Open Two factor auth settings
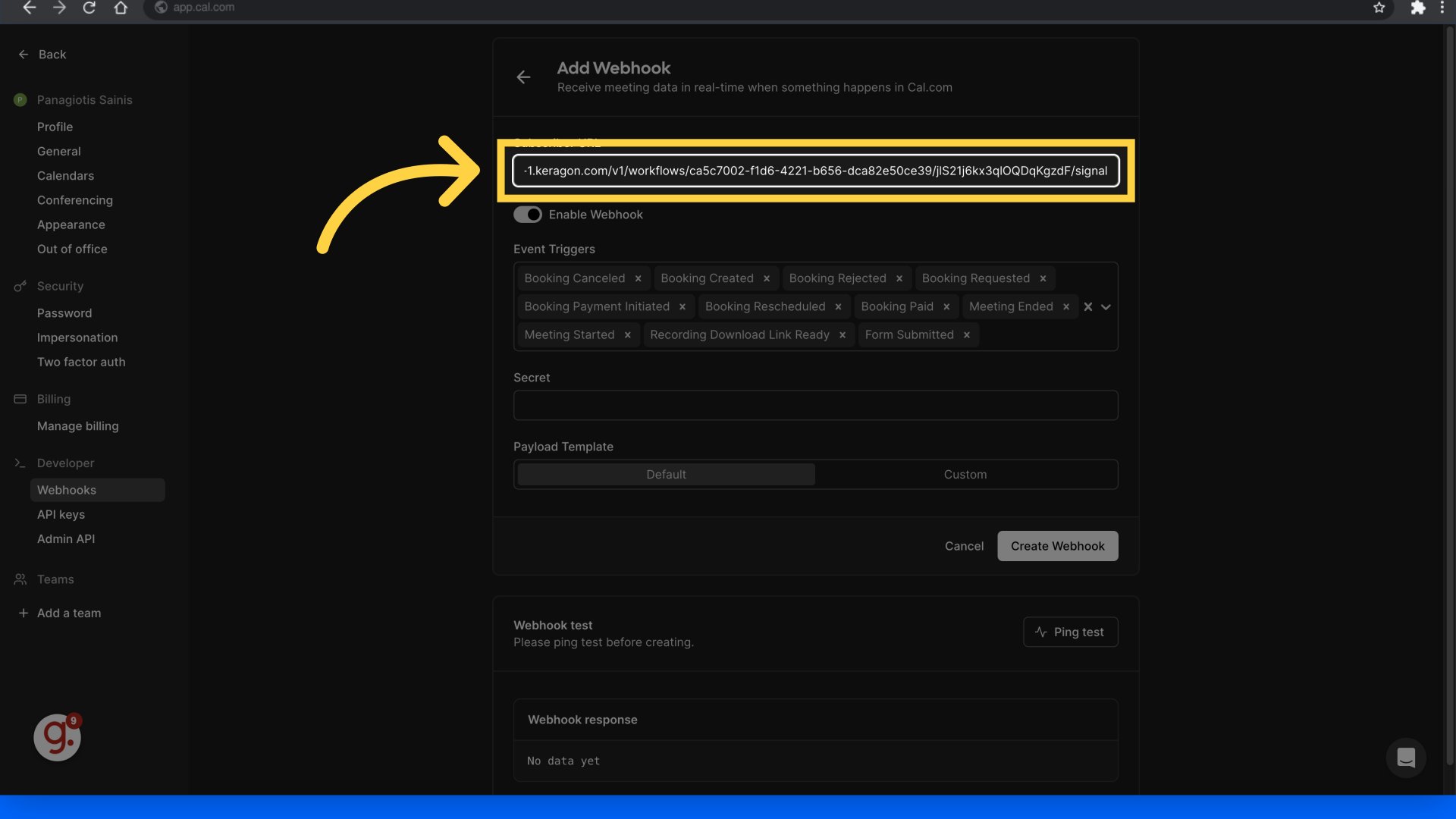This screenshot has height=819, width=1456. pos(81,362)
